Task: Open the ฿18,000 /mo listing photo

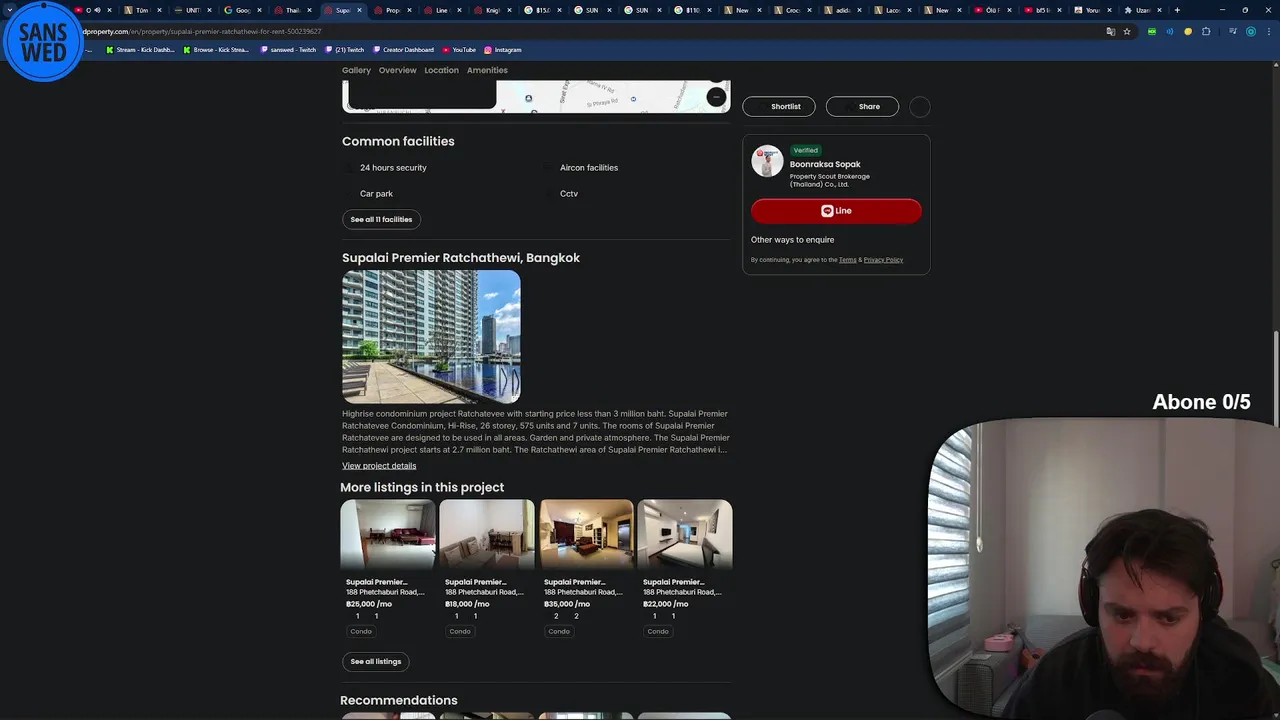Action: coord(487,535)
